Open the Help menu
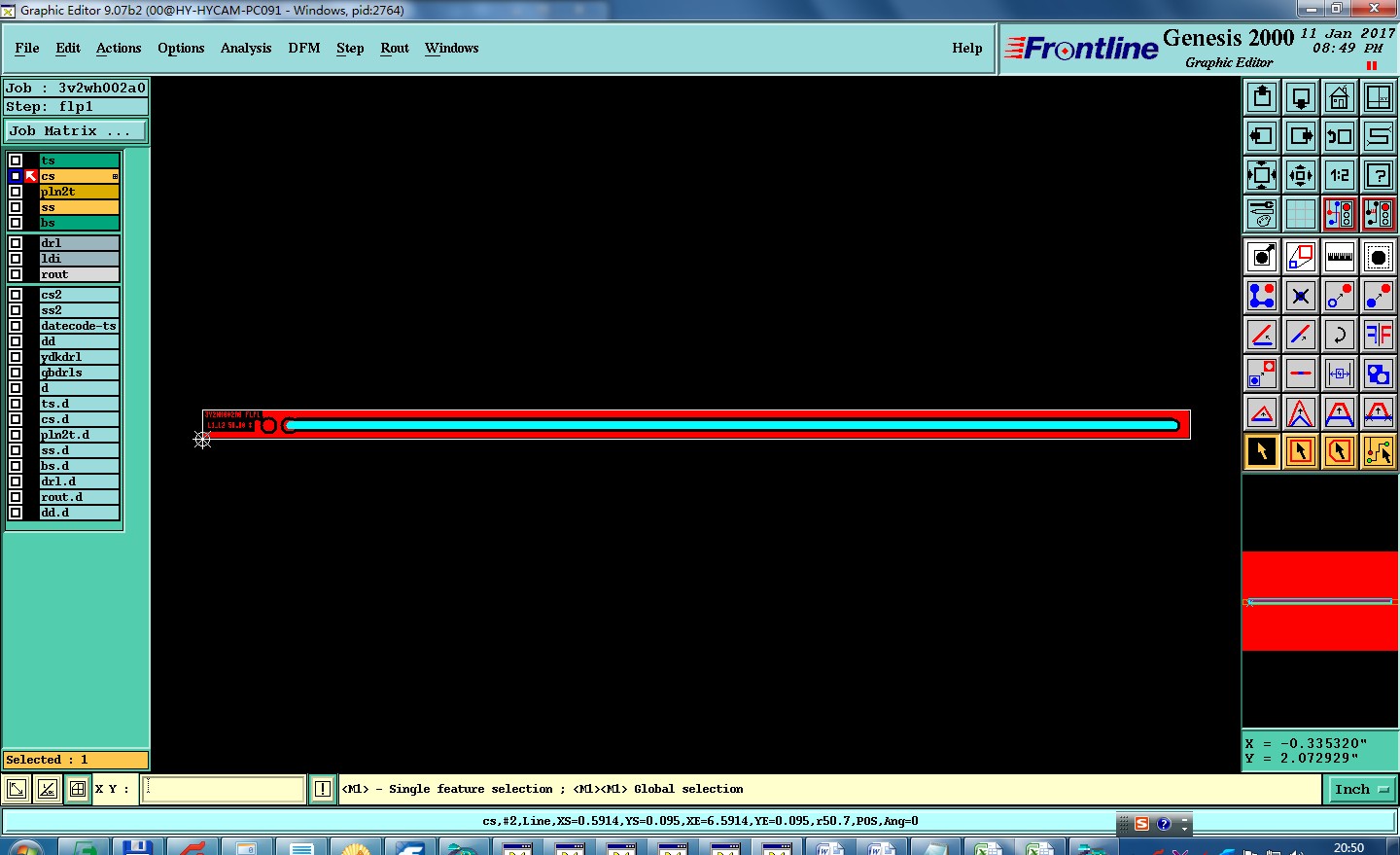 click(x=967, y=48)
